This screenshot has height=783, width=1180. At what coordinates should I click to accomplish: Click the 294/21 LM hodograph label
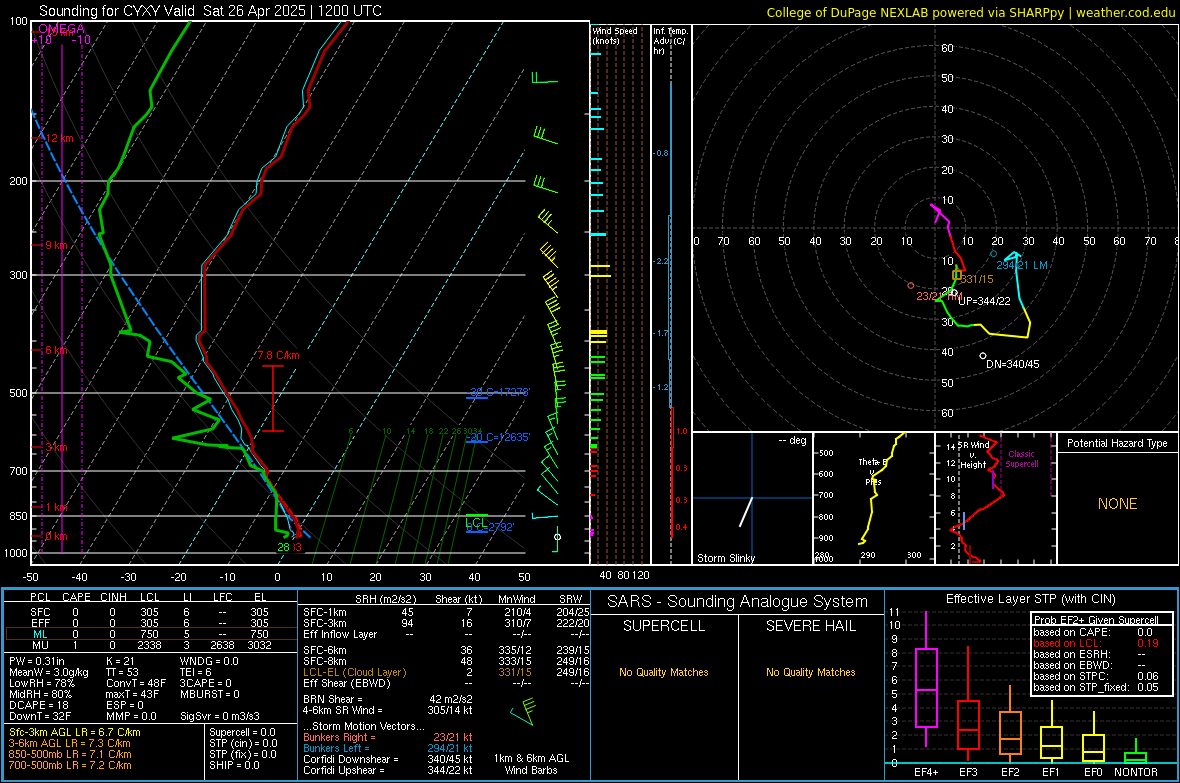pos(1022,265)
